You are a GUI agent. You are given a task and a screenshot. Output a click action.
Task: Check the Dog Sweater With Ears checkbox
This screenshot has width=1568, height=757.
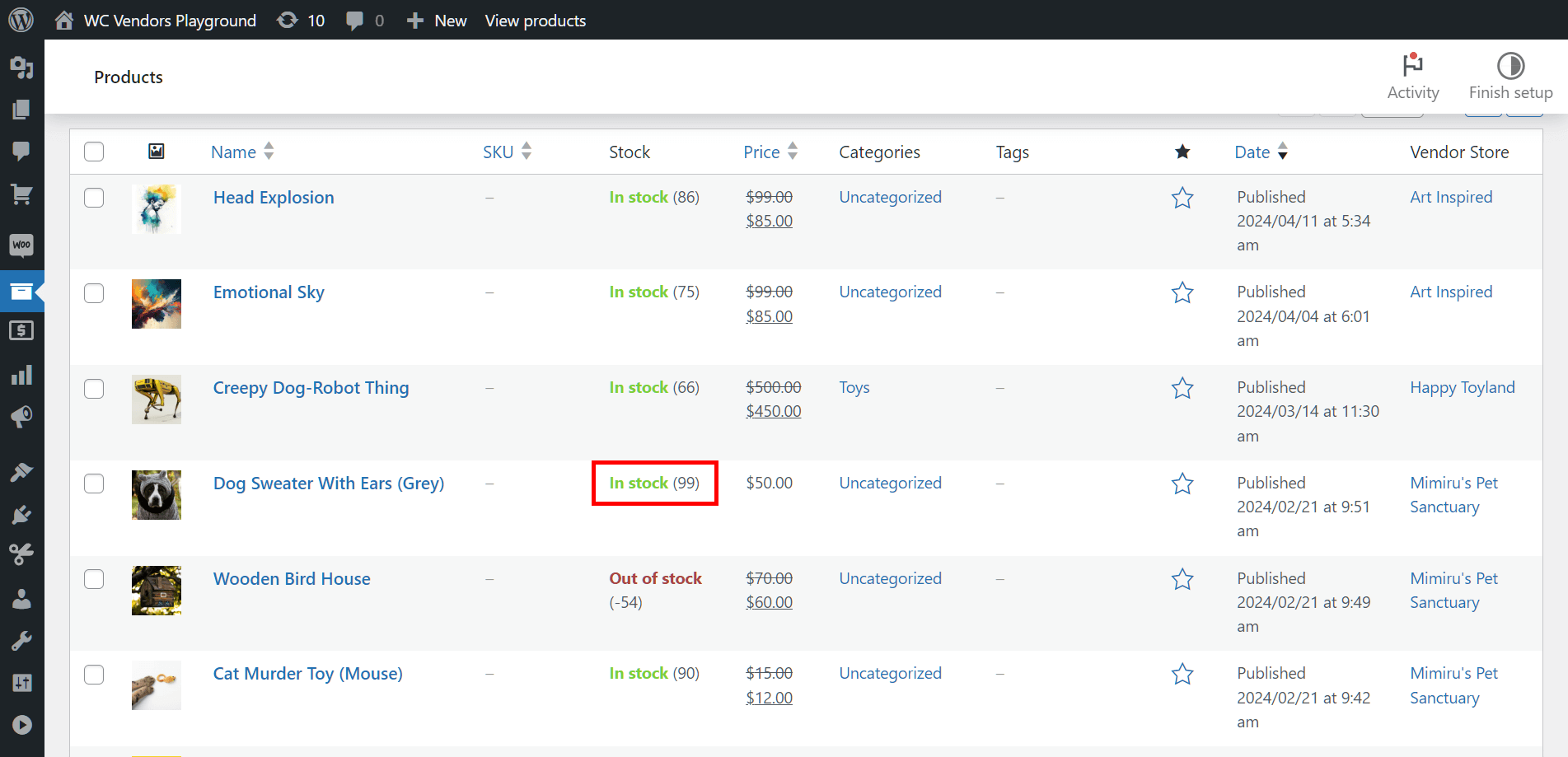[94, 484]
